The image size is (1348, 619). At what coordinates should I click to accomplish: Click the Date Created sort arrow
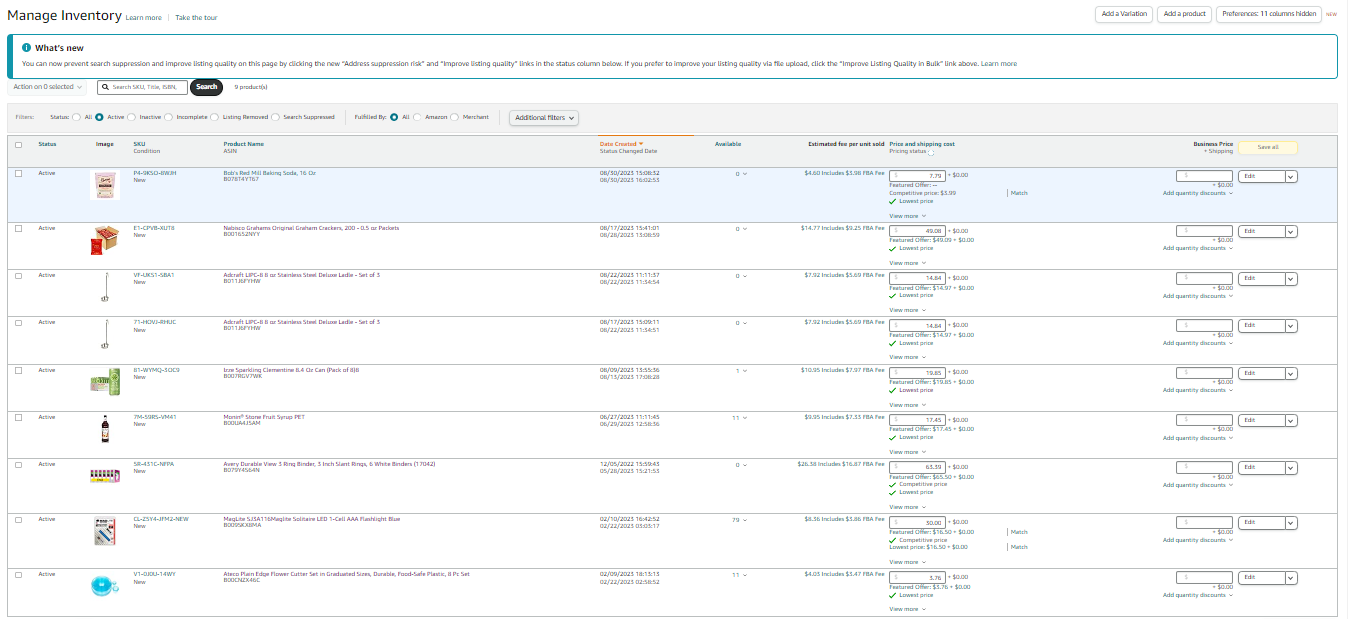(x=640, y=144)
